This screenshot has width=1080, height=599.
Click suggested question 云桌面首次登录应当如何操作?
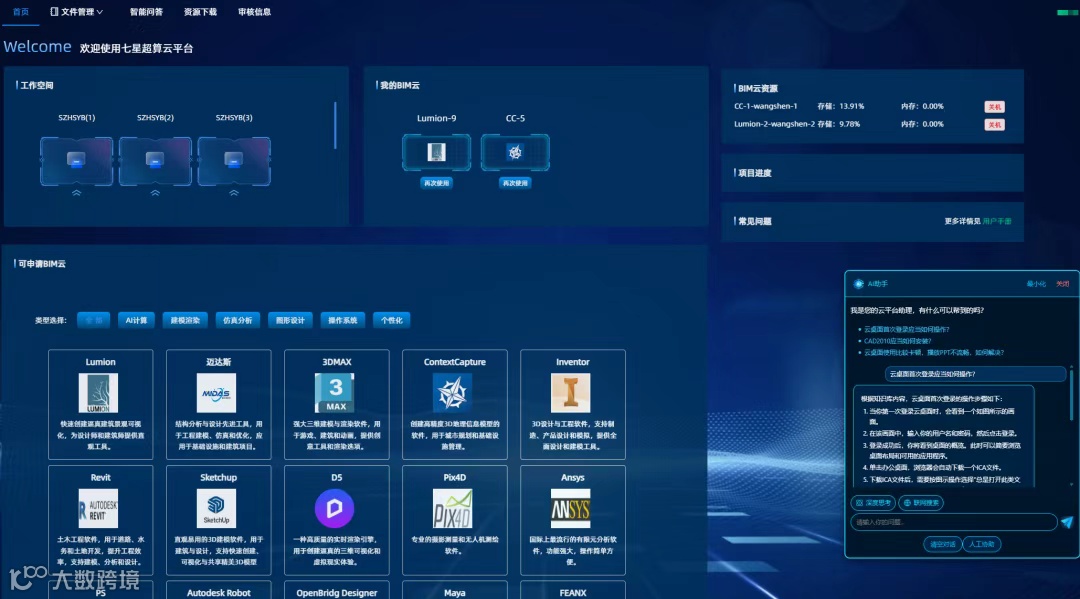906,329
